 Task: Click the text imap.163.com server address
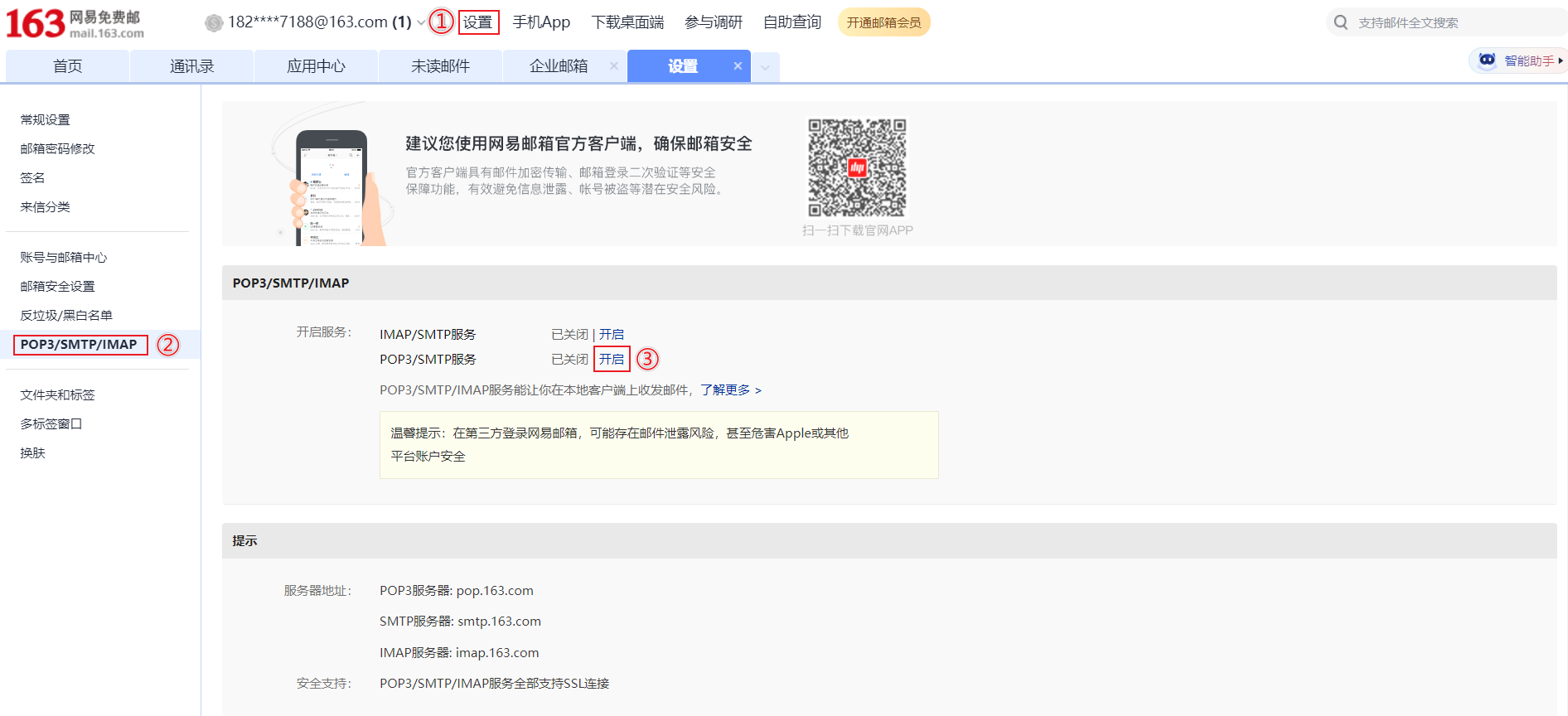pyautogui.click(x=497, y=653)
